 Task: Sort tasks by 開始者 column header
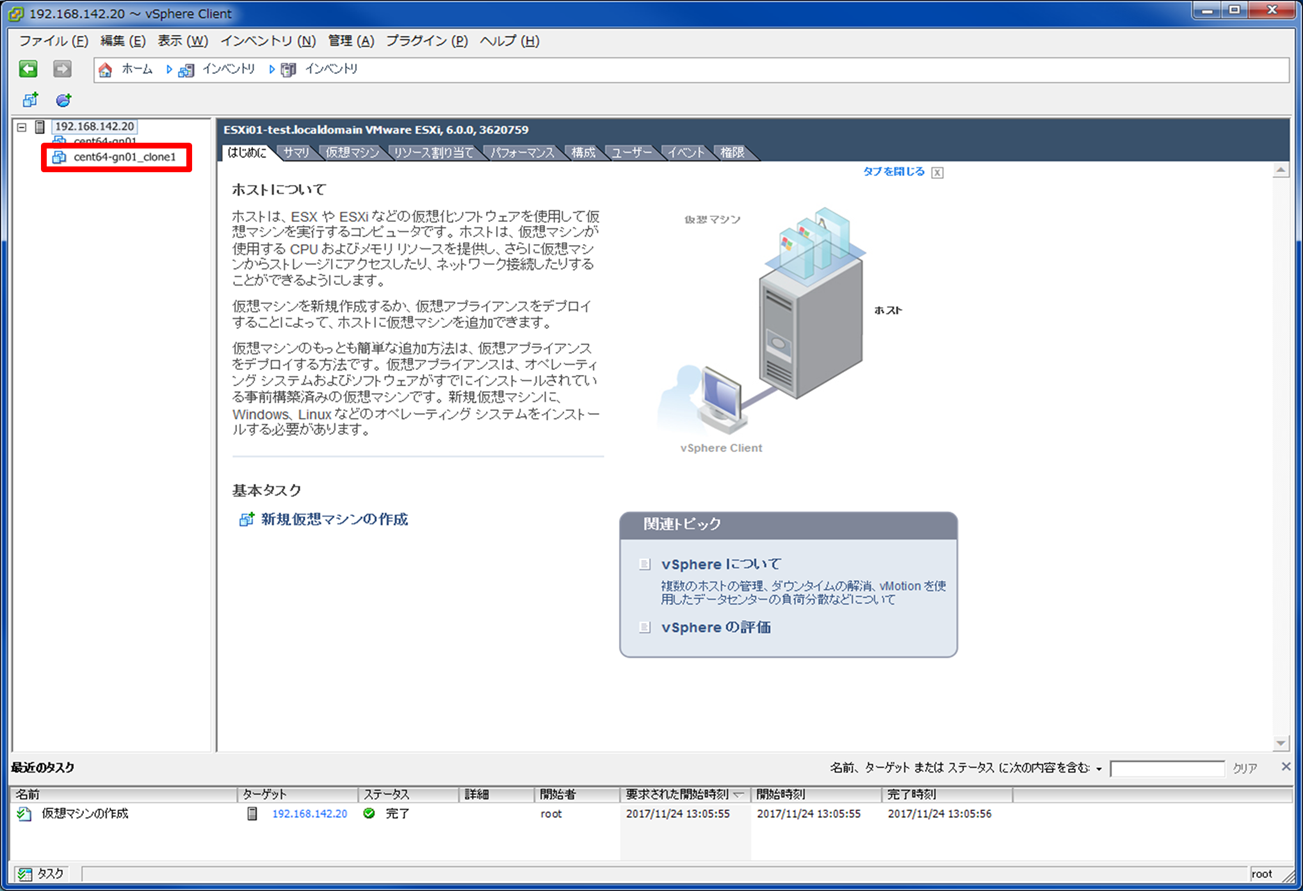coord(577,795)
